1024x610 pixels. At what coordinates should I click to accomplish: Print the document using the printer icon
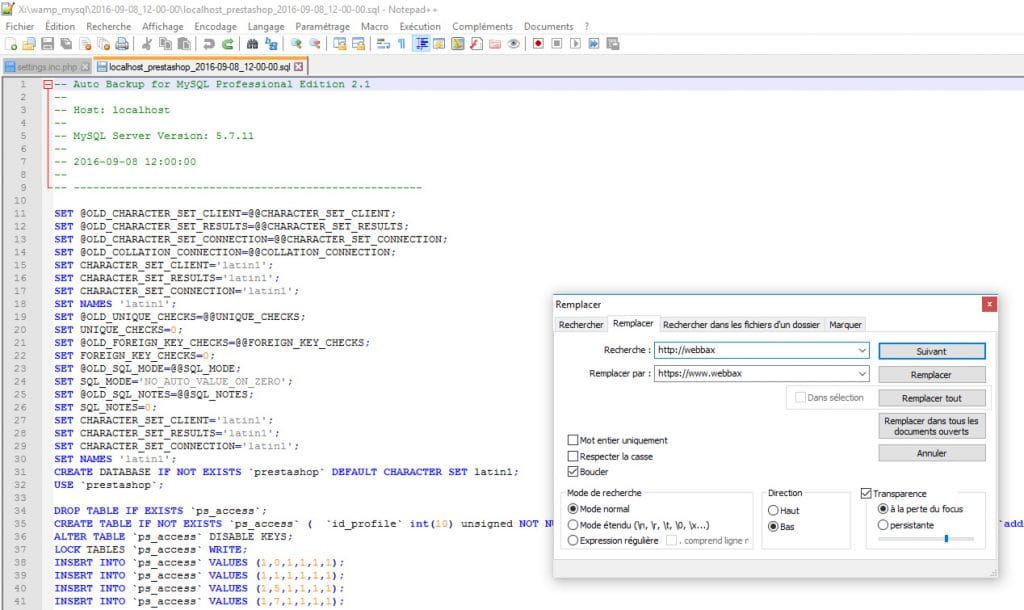coord(121,44)
